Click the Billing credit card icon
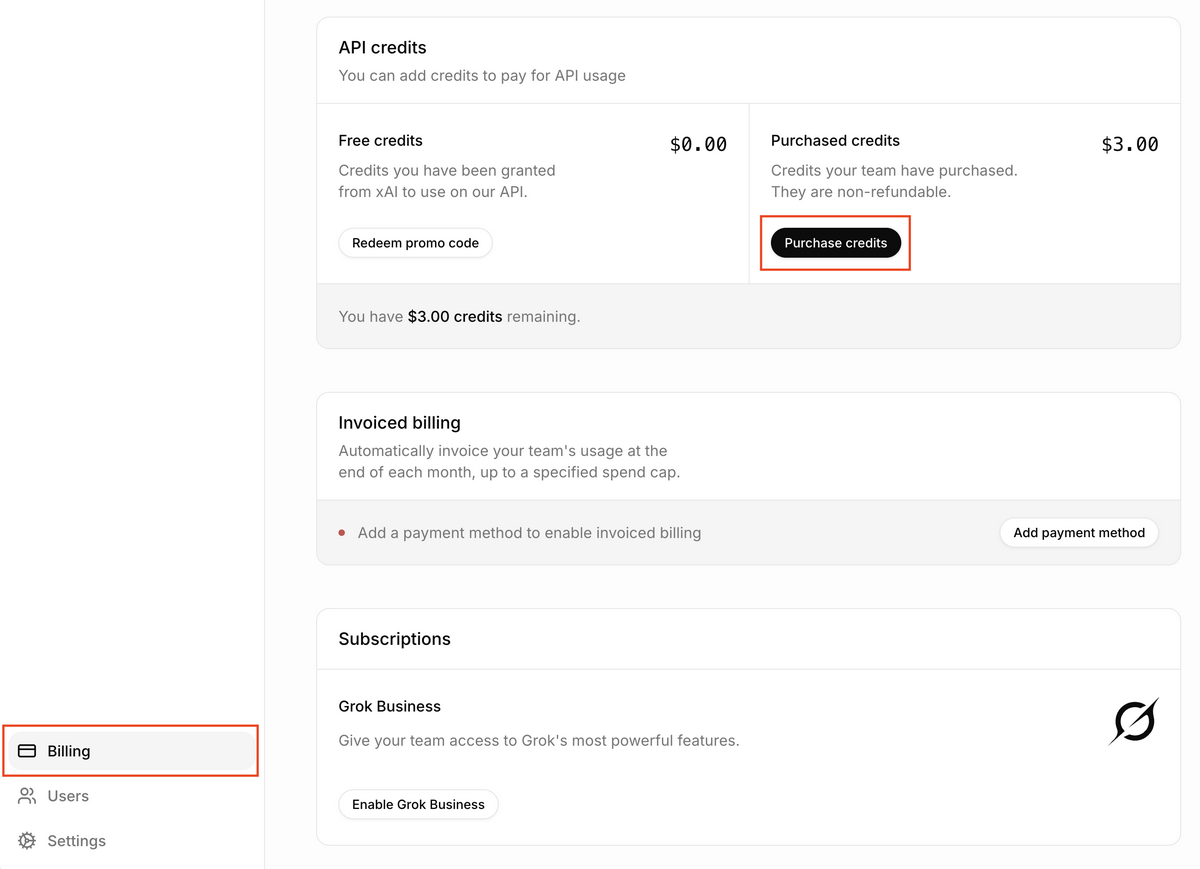The height and width of the screenshot is (869, 1200). point(27,751)
